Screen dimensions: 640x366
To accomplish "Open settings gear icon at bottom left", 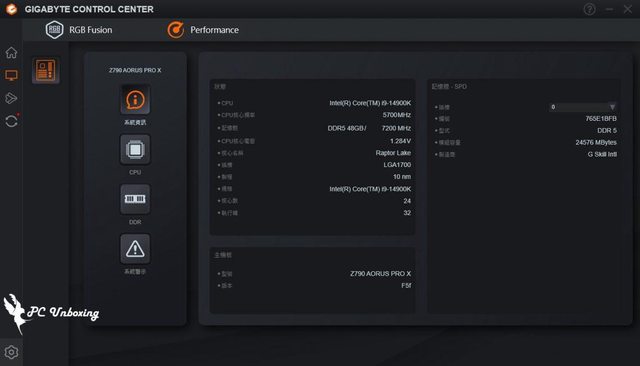I will (x=11, y=352).
